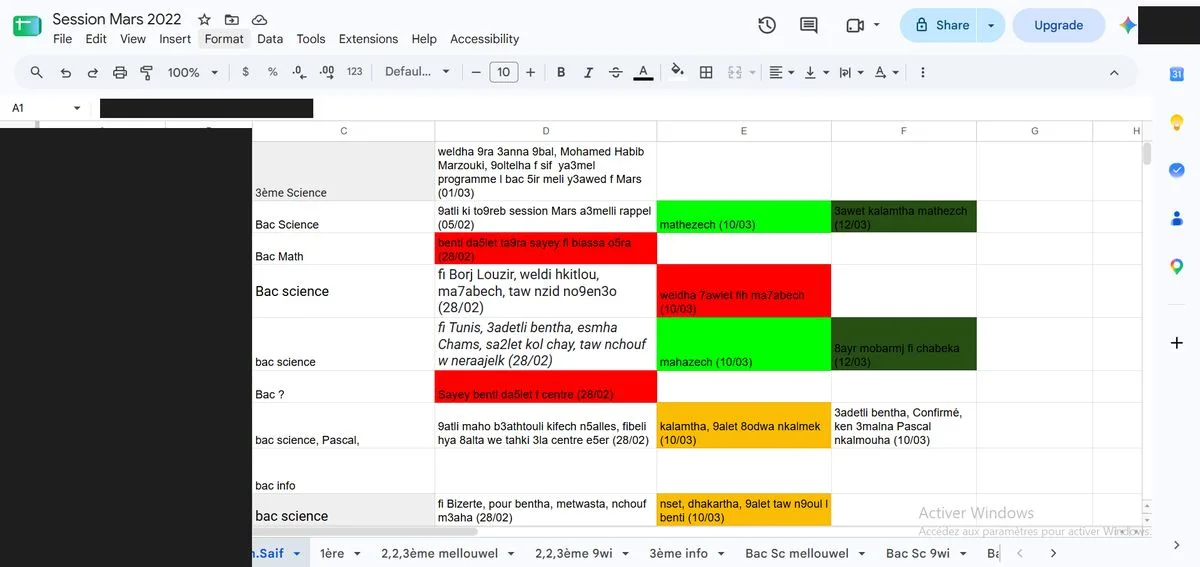Viewport: 1200px width, 567px height.
Task: Toggle italic formatting
Action: (x=588, y=72)
